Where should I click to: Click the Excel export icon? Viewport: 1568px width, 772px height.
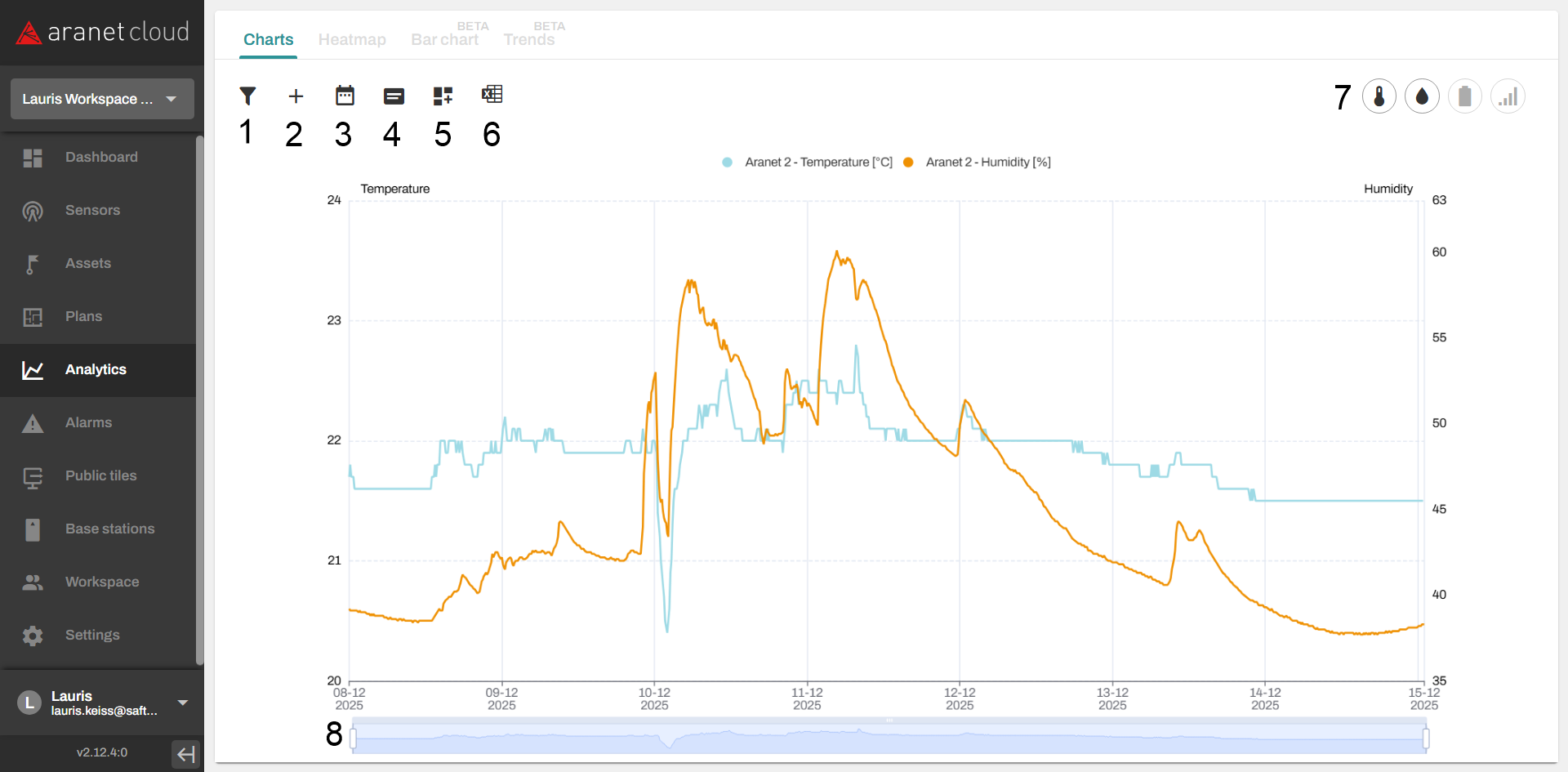(492, 95)
